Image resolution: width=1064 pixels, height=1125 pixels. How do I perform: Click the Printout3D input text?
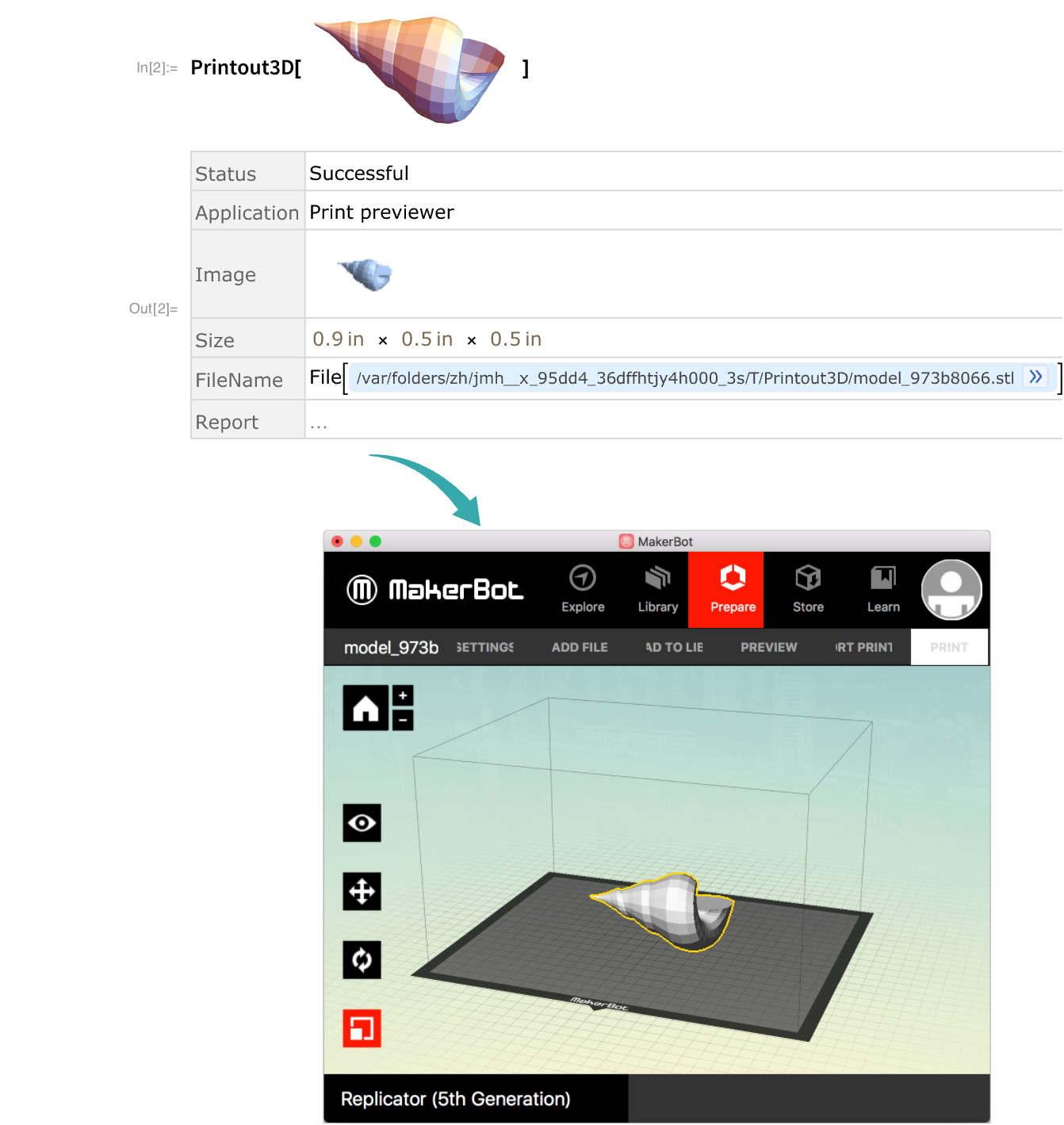coord(246,67)
